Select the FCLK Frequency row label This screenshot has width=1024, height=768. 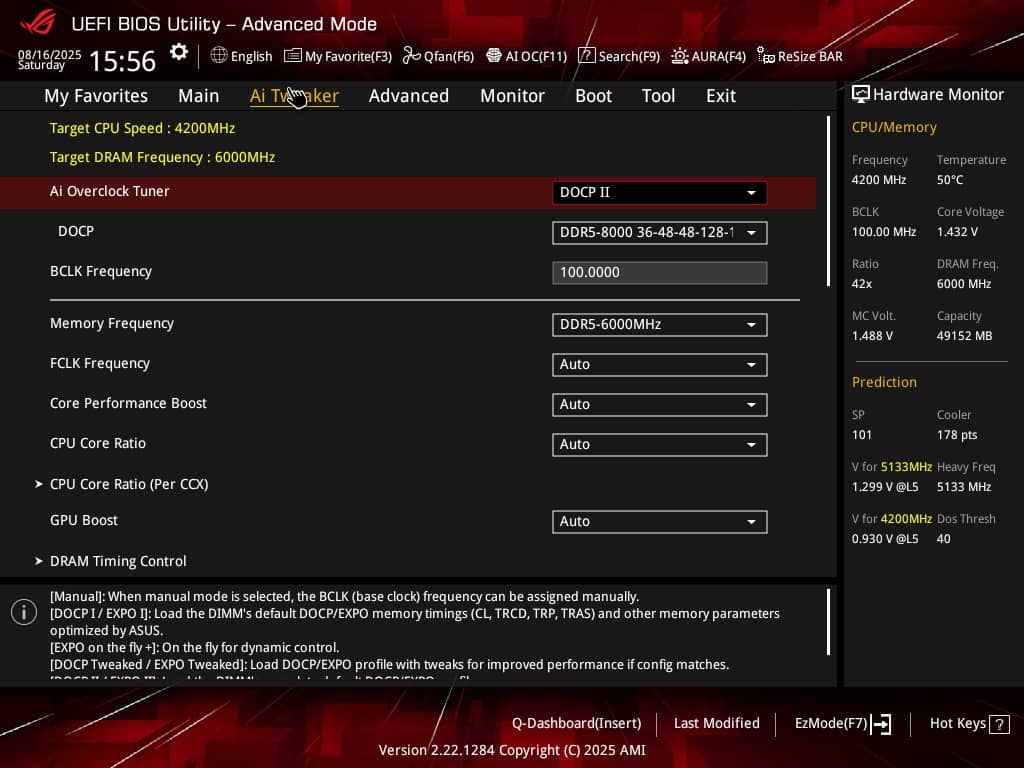point(100,363)
